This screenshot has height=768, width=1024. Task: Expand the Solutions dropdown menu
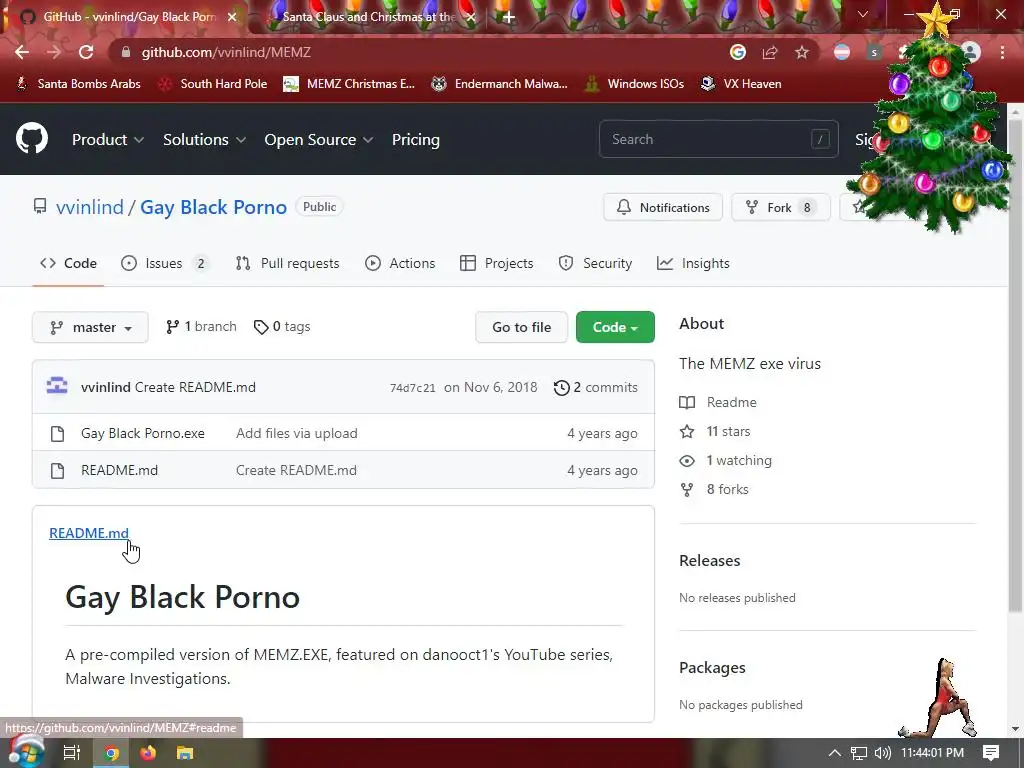click(x=204, y=140)
